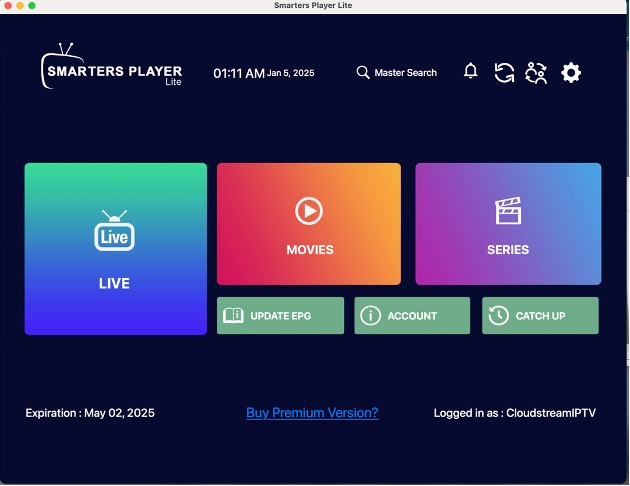Open the Master Search field
This screenshot has height=486, width=630.
coord(397,73)
